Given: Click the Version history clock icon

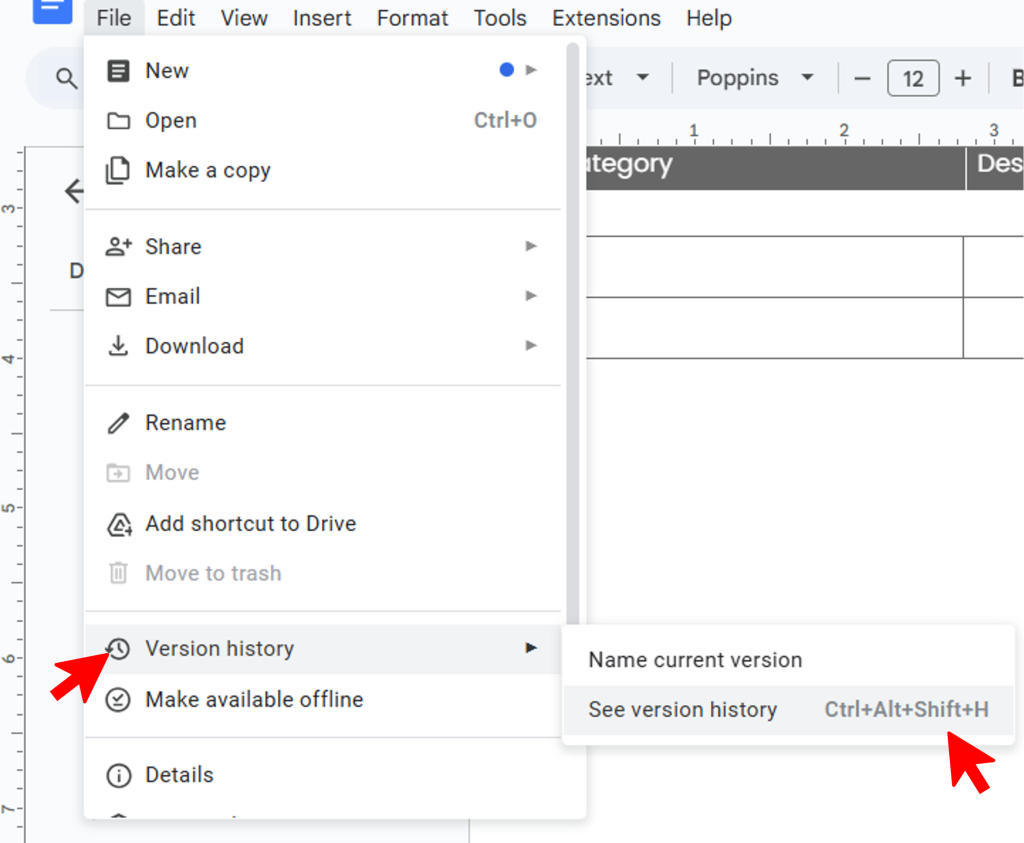Looking at the screenshot, I should coord(118,649).
